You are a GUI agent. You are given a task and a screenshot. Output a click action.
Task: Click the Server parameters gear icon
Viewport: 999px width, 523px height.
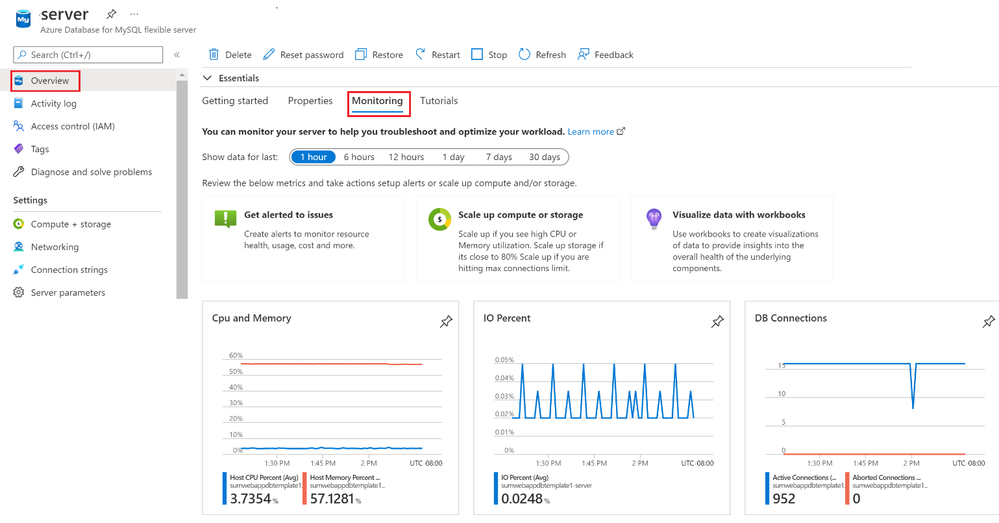[x=18, y=293]
